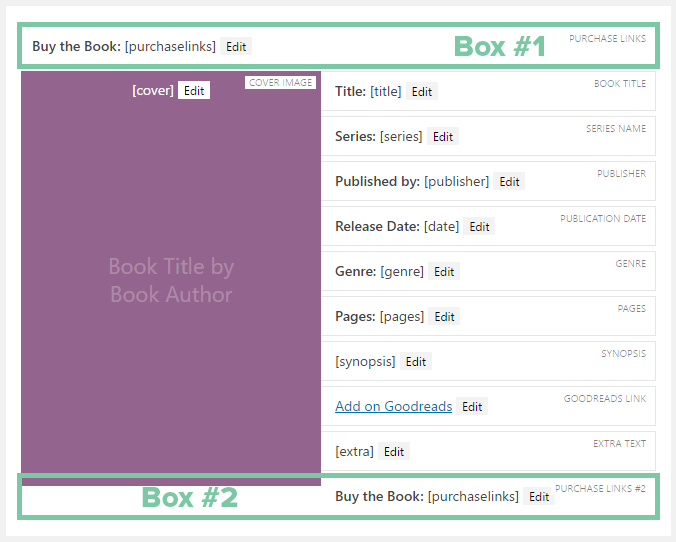The width and height of the screenshot is (676, 542).
Task: Edit the synopsis field
Action: point(416,362)
